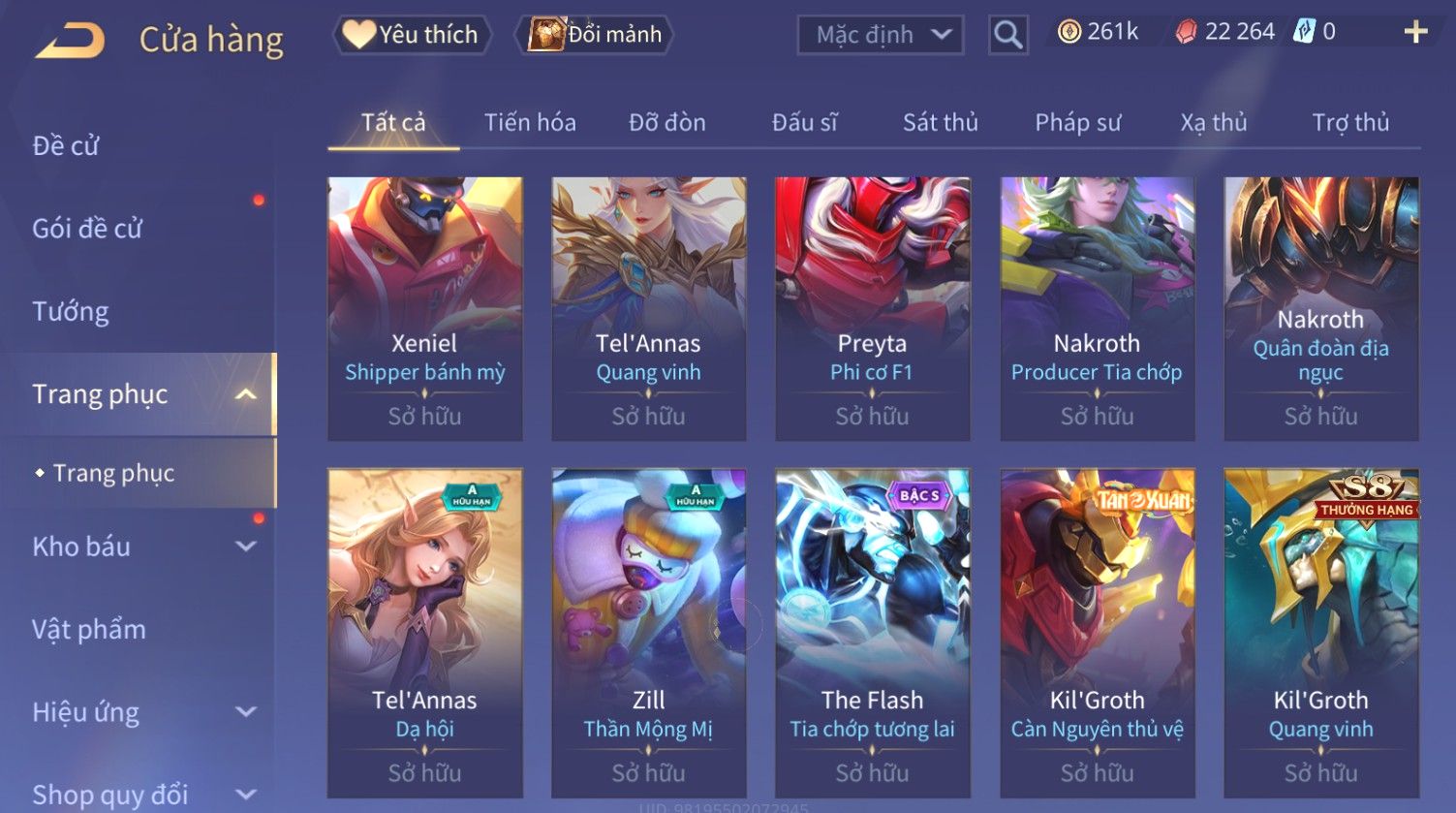Switch to the Tiến hóa tab
The height and width of the screenshot is (813, 1456).
point(530,122)
